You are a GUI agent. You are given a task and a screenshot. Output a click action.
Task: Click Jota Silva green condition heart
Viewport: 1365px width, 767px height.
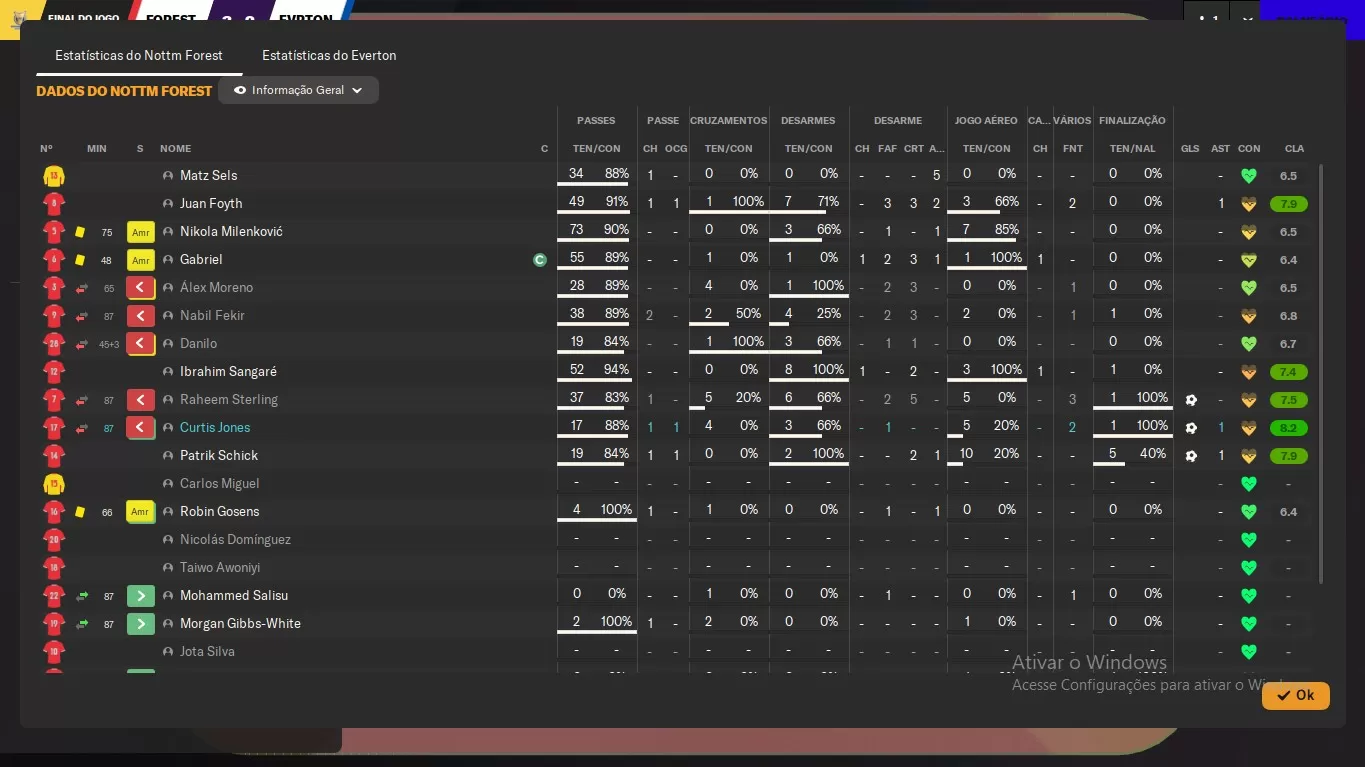point(1248,652)
